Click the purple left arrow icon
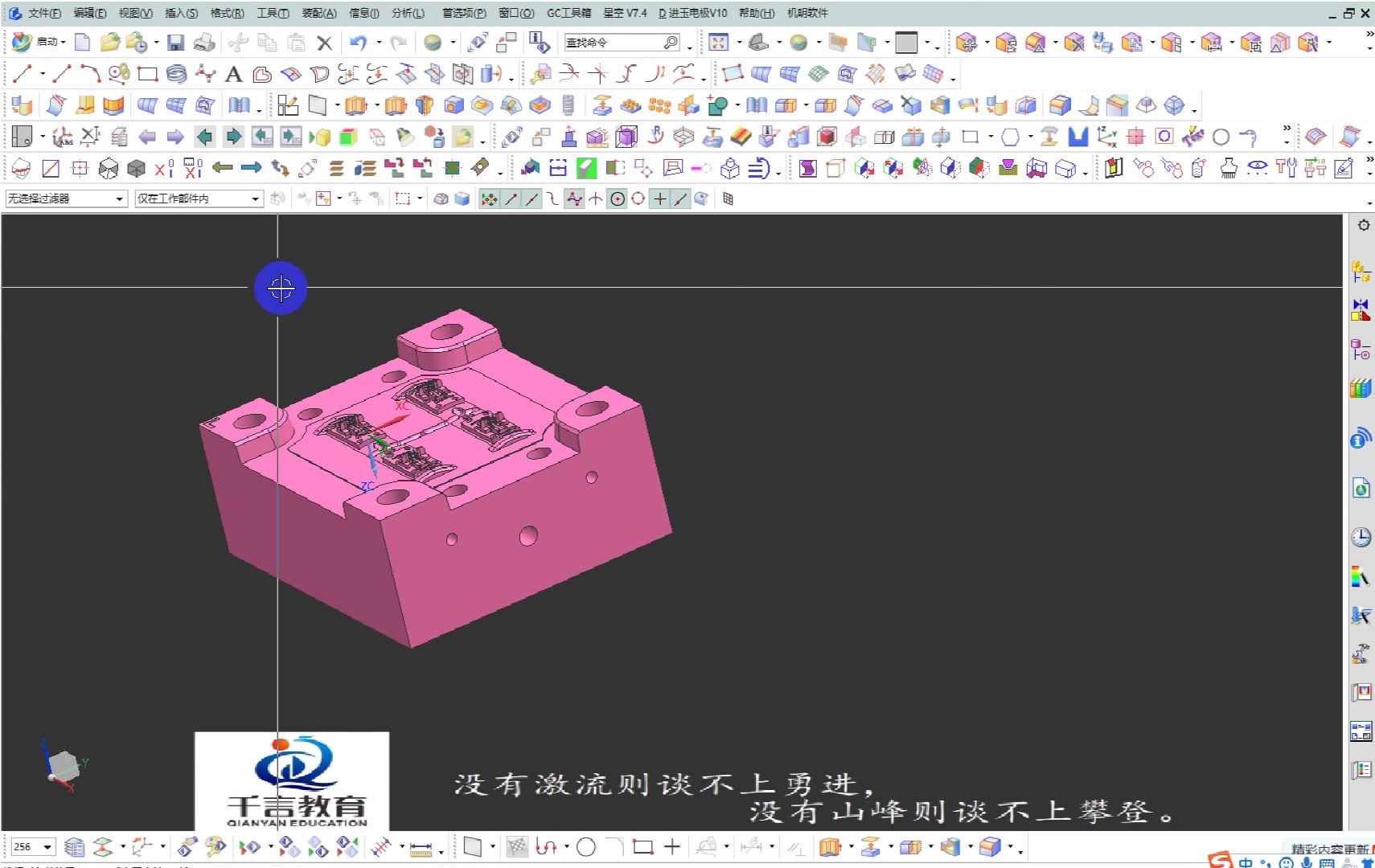Image resolution: width=1375 pixels, height=868 pixels. [147, 137]
